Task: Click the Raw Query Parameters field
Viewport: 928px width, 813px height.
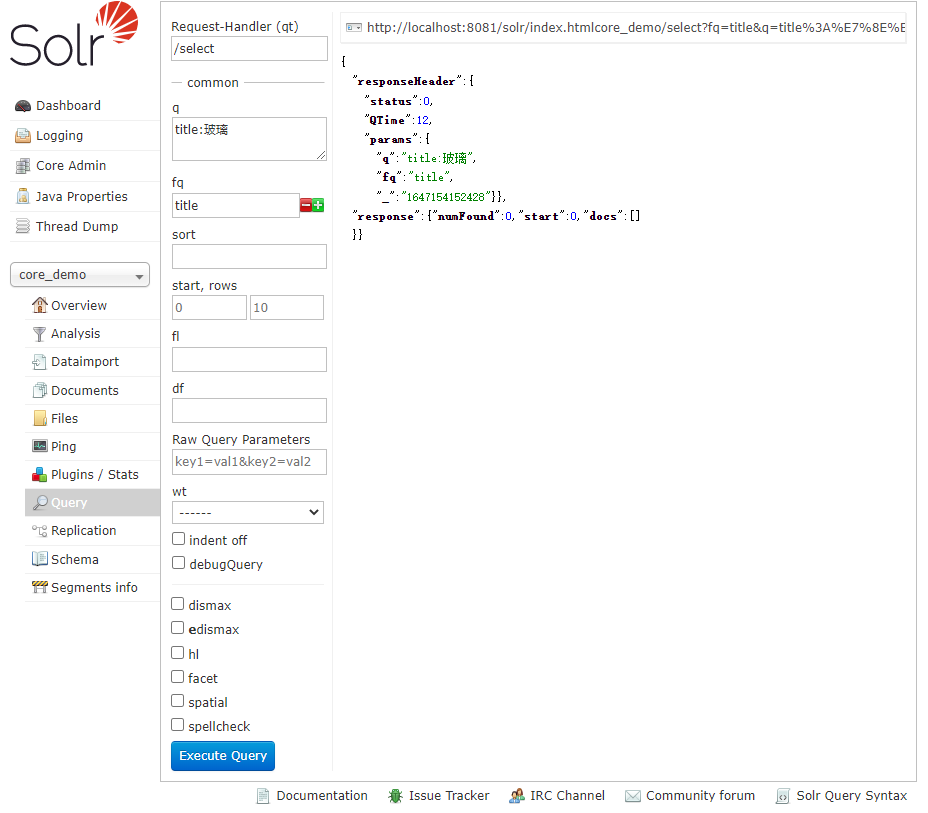Action: click(x=249, y=462)
